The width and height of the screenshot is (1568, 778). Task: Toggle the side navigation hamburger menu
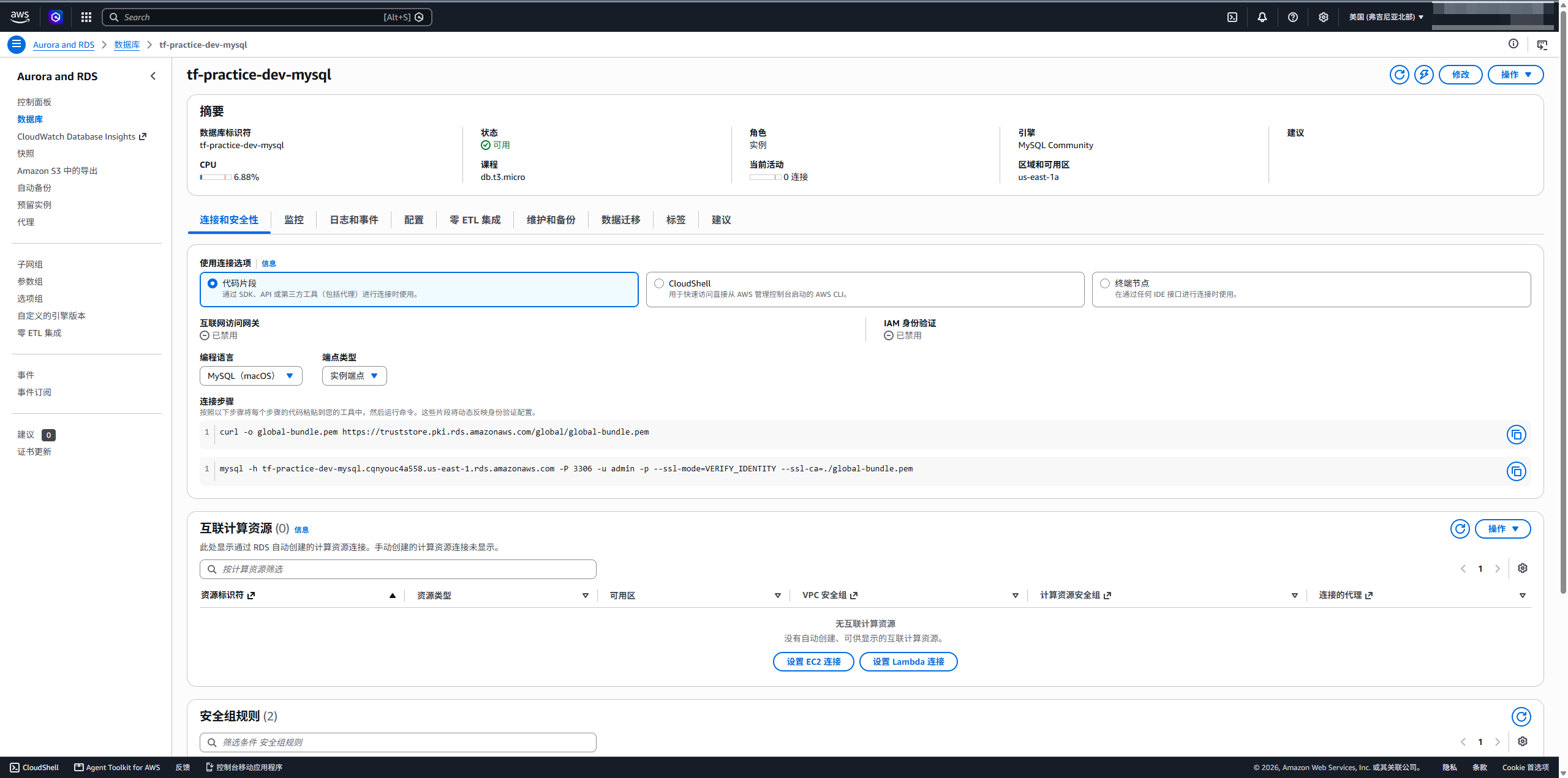(17, 45)
